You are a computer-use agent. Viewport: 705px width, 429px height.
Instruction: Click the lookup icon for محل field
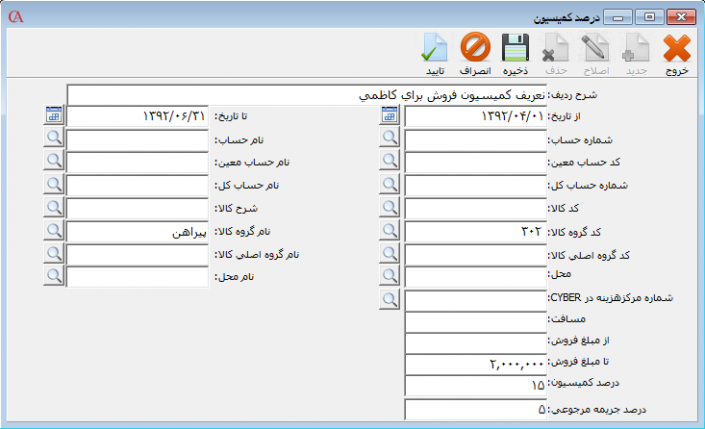point(391,276)
